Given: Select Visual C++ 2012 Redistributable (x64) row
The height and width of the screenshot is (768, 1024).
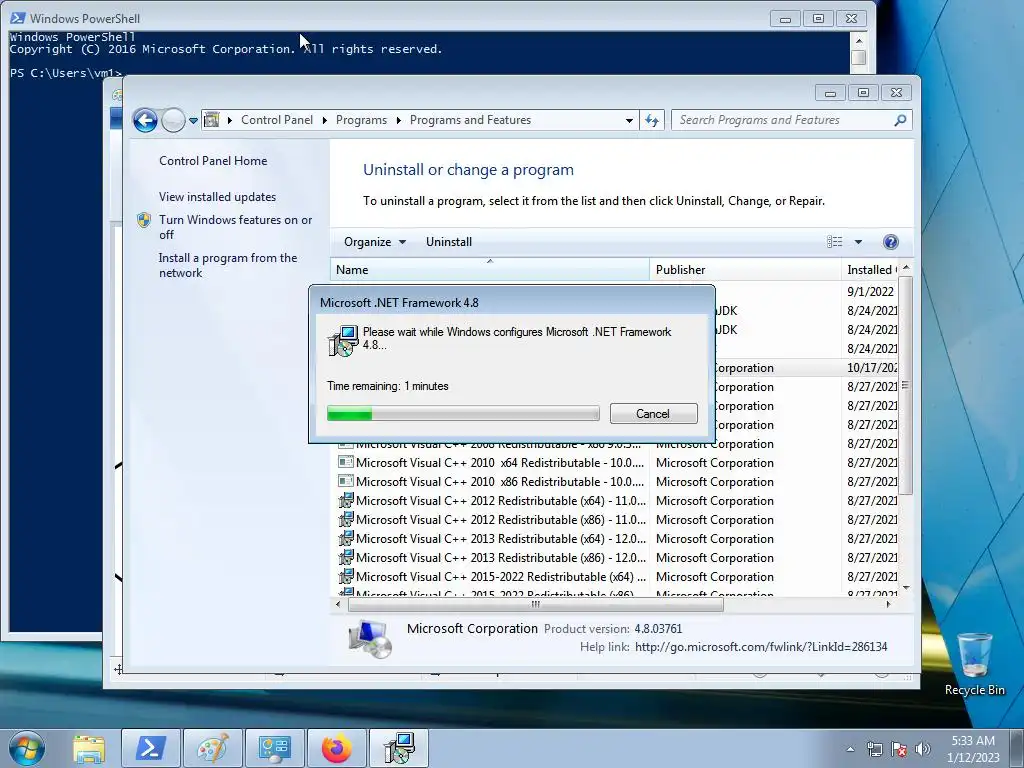Looking at the screenshot, I should coord(617,500).
